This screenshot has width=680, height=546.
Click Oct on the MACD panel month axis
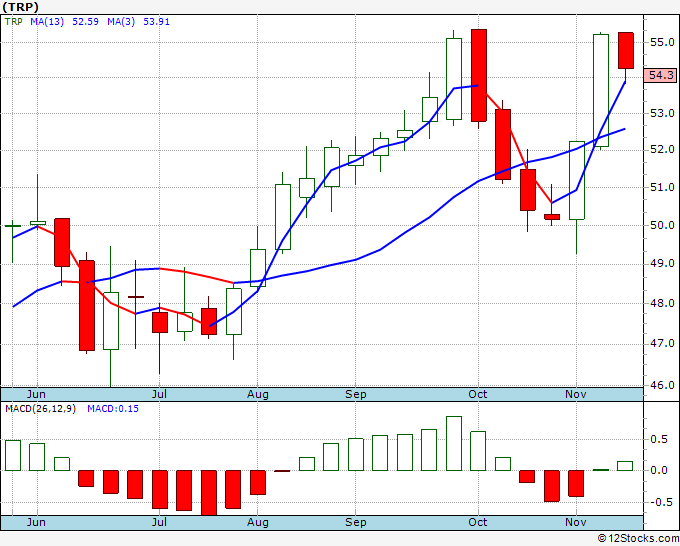478,522
